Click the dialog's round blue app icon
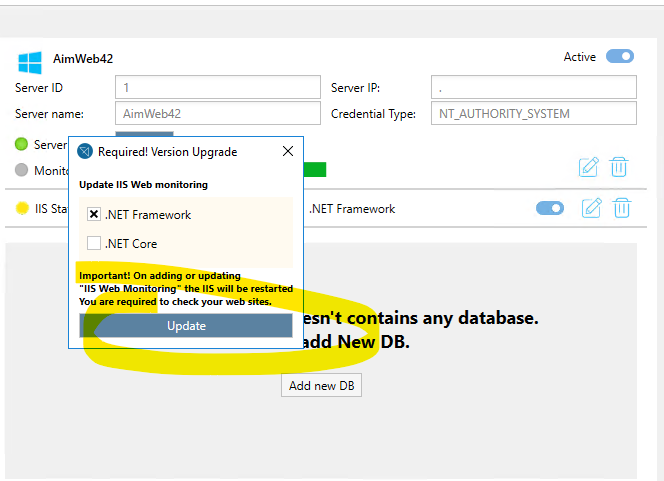The width and height of the screenshot is (664, 481). click(x=85, y=151)
